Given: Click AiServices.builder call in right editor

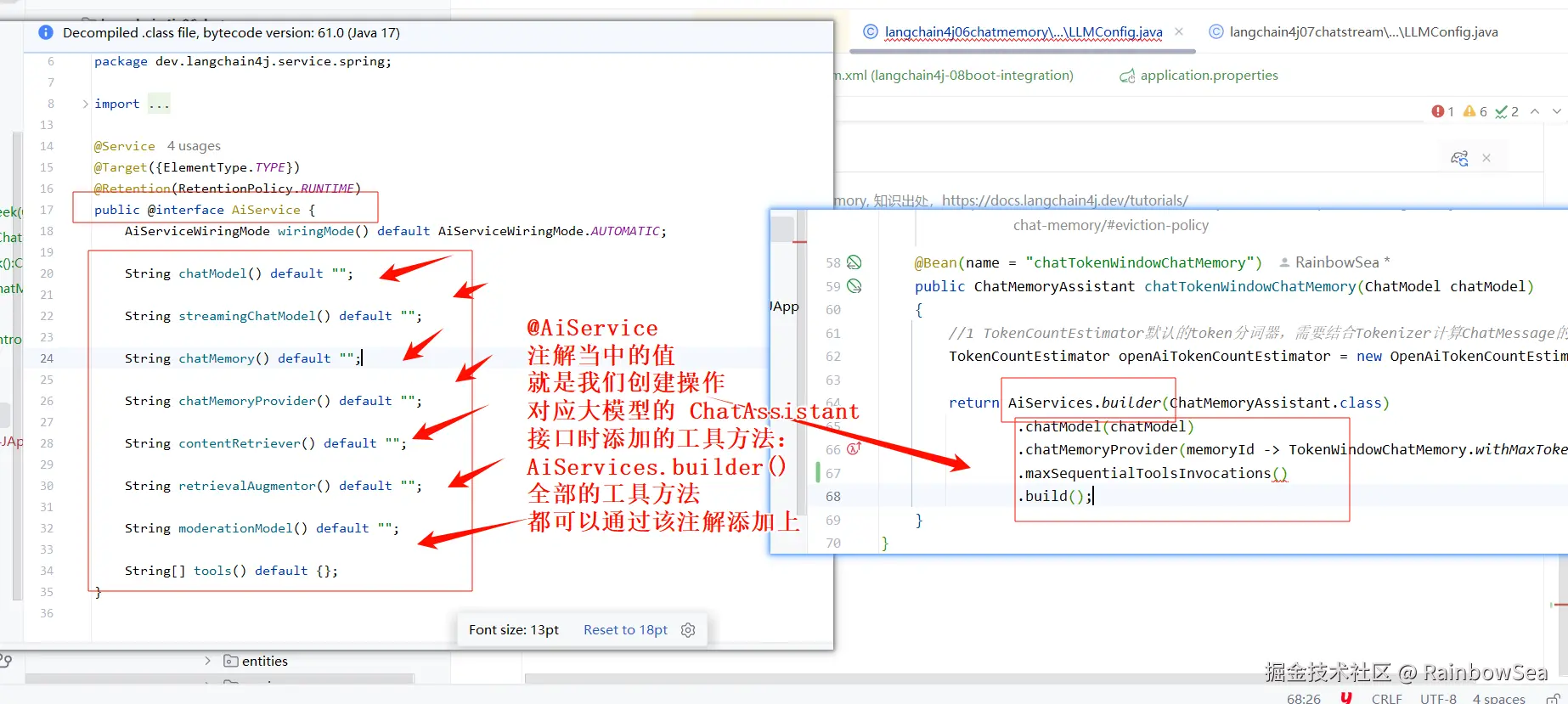Looking at the screenshot, I should click(1085, 403).
